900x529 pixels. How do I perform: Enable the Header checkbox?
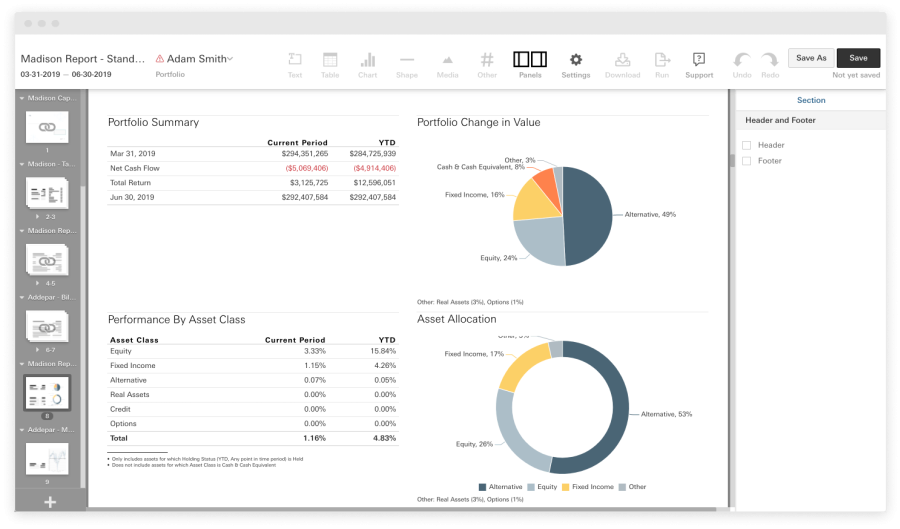pyautogui.click(x=746, y=145)
